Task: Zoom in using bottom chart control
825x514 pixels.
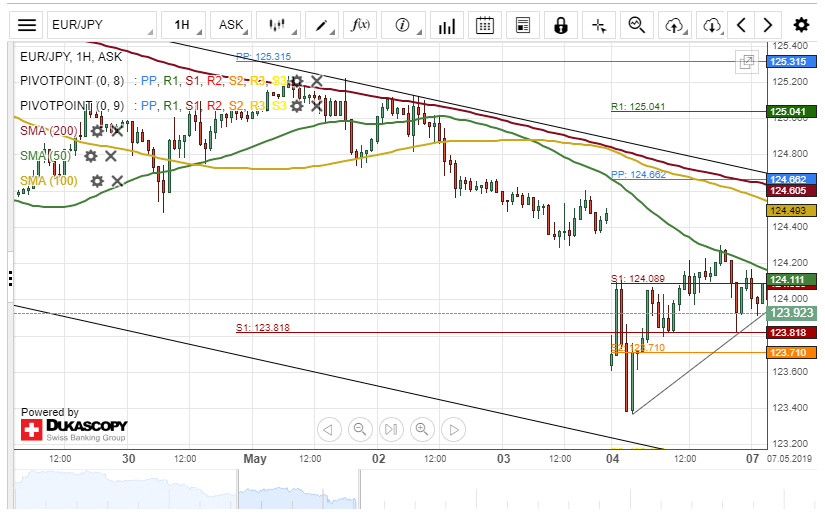Action: point(422,430)
